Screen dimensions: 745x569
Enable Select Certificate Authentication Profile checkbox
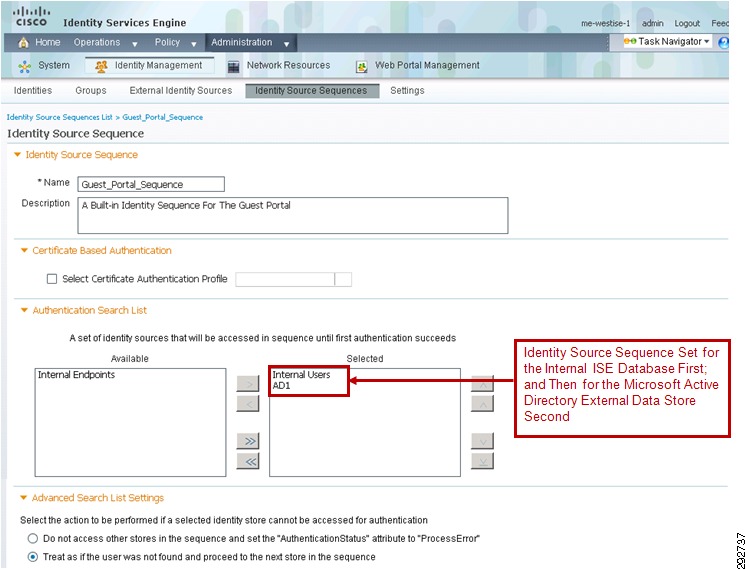coord(52,279)
